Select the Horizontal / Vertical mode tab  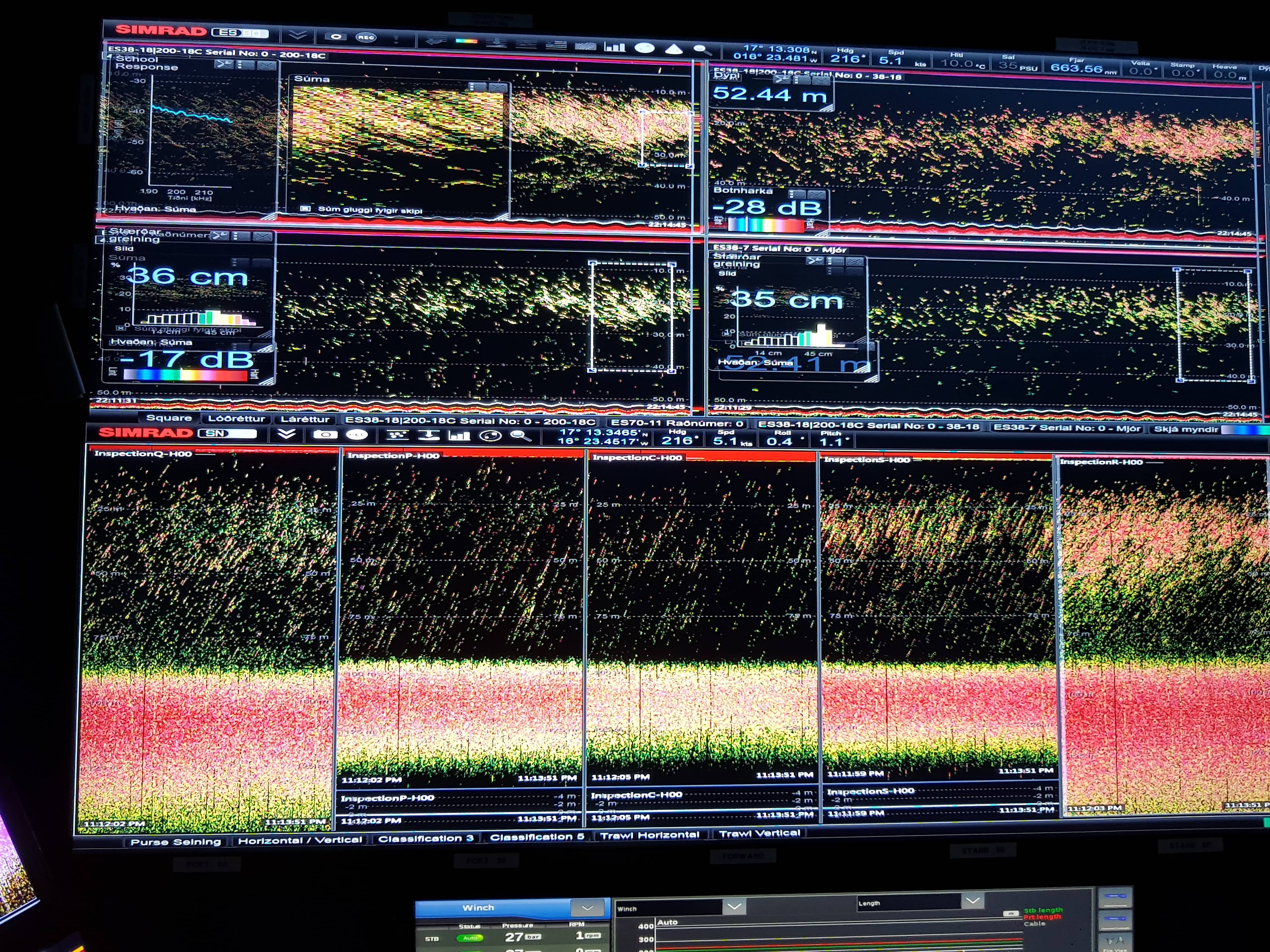point(300,840)
